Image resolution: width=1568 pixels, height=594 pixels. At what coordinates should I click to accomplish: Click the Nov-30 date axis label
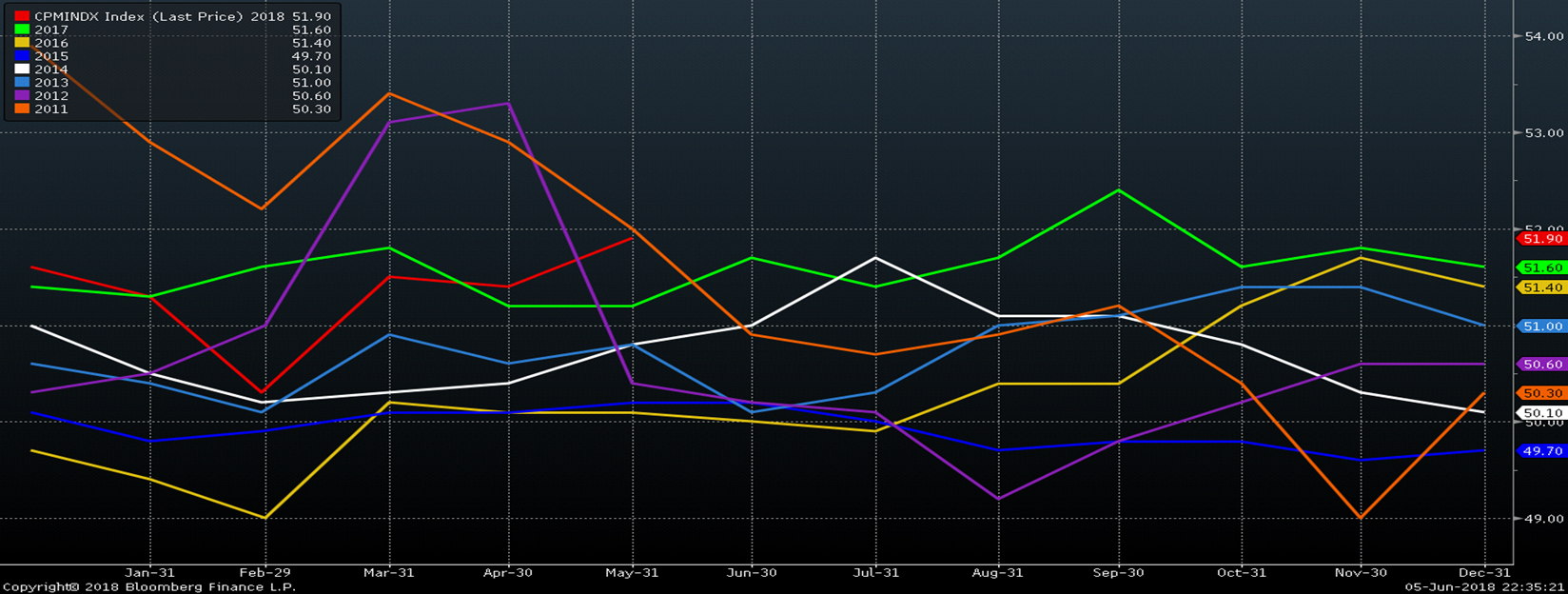pyautogui.click(x=1361, y=572)
